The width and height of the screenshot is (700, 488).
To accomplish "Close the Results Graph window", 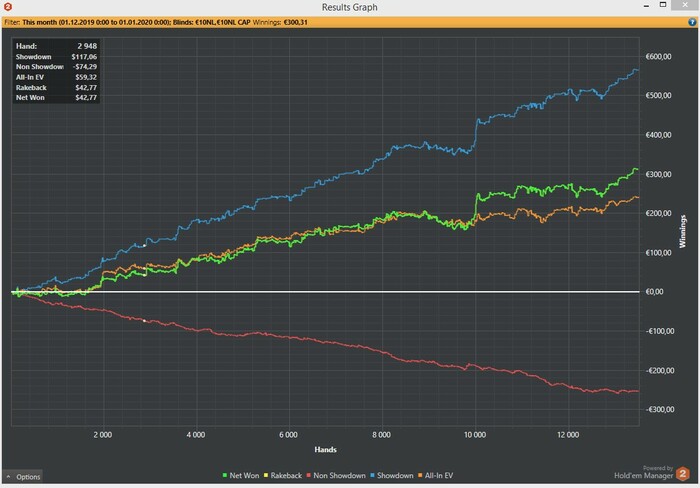I will [x=685, y=5].
